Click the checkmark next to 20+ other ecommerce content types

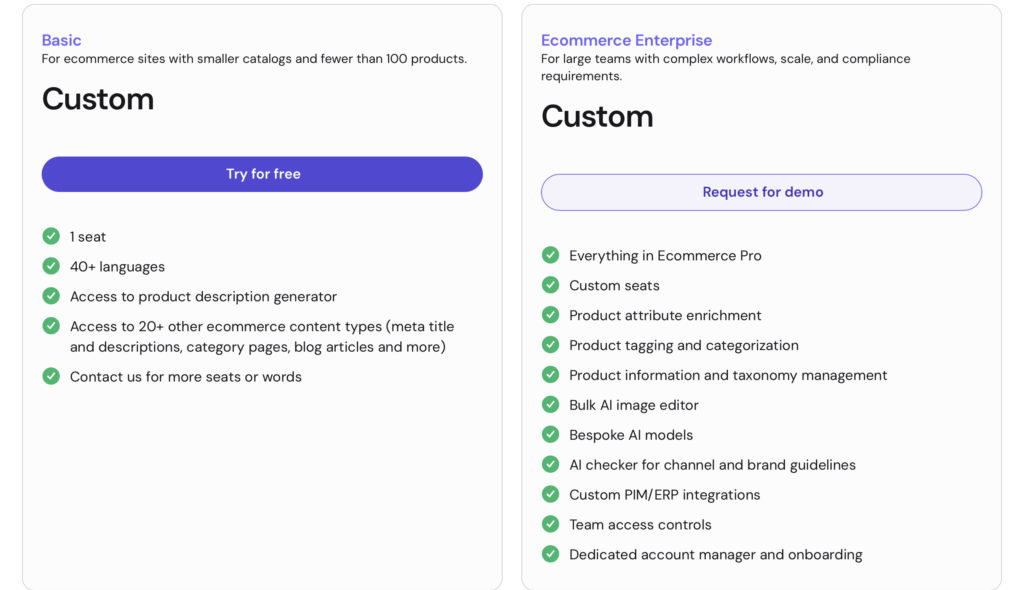pos(51,326)
